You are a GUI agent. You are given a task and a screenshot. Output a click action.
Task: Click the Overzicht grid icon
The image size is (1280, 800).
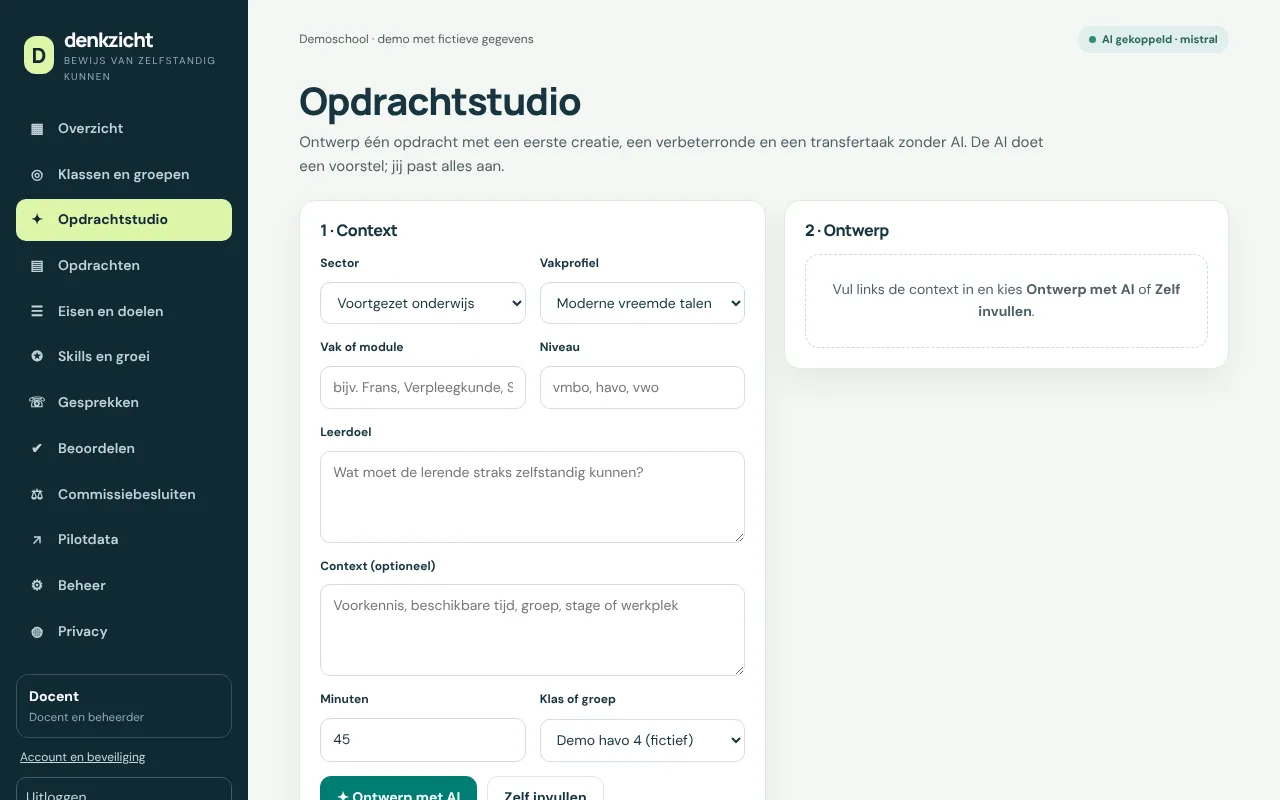[x=37, y=129]
